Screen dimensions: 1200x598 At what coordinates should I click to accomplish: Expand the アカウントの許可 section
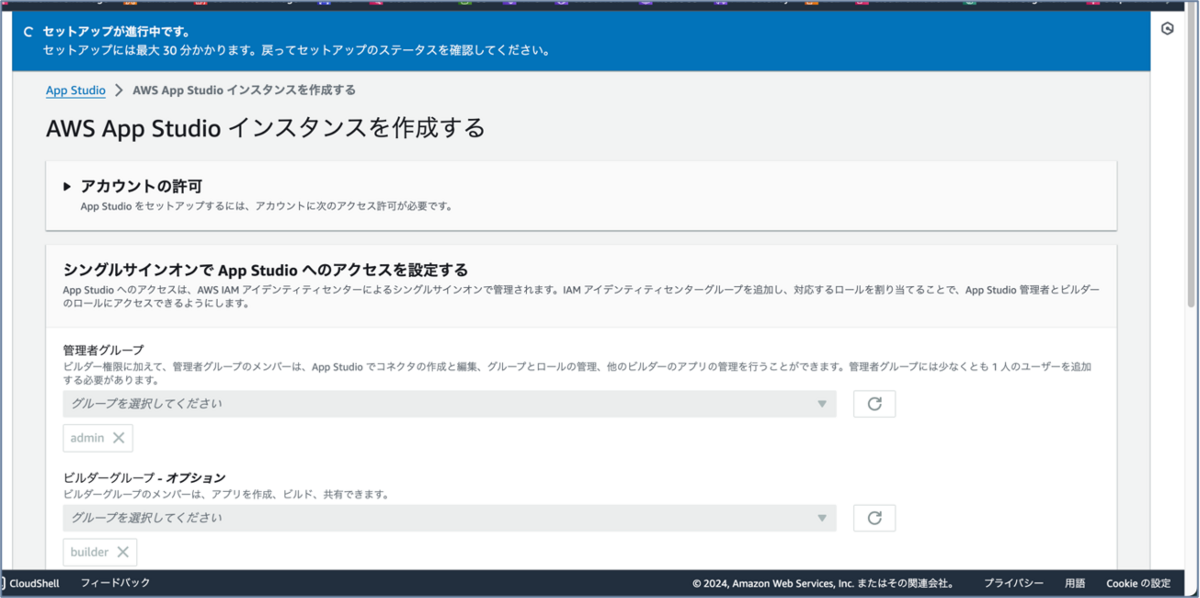click(x=68, y=186)
